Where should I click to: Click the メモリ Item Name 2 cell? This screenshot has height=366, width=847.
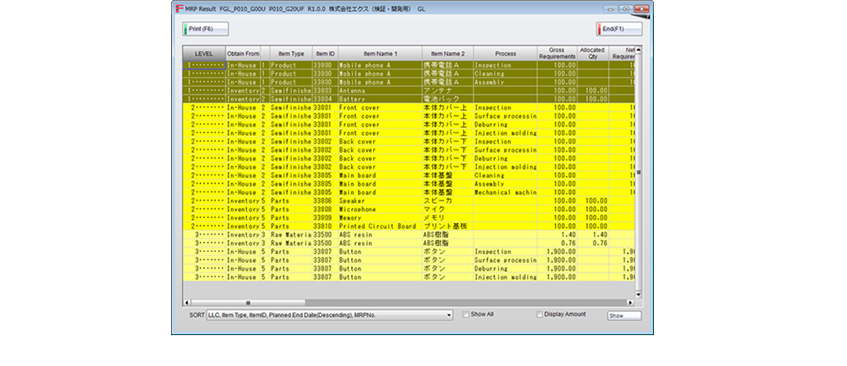(448, 218)
